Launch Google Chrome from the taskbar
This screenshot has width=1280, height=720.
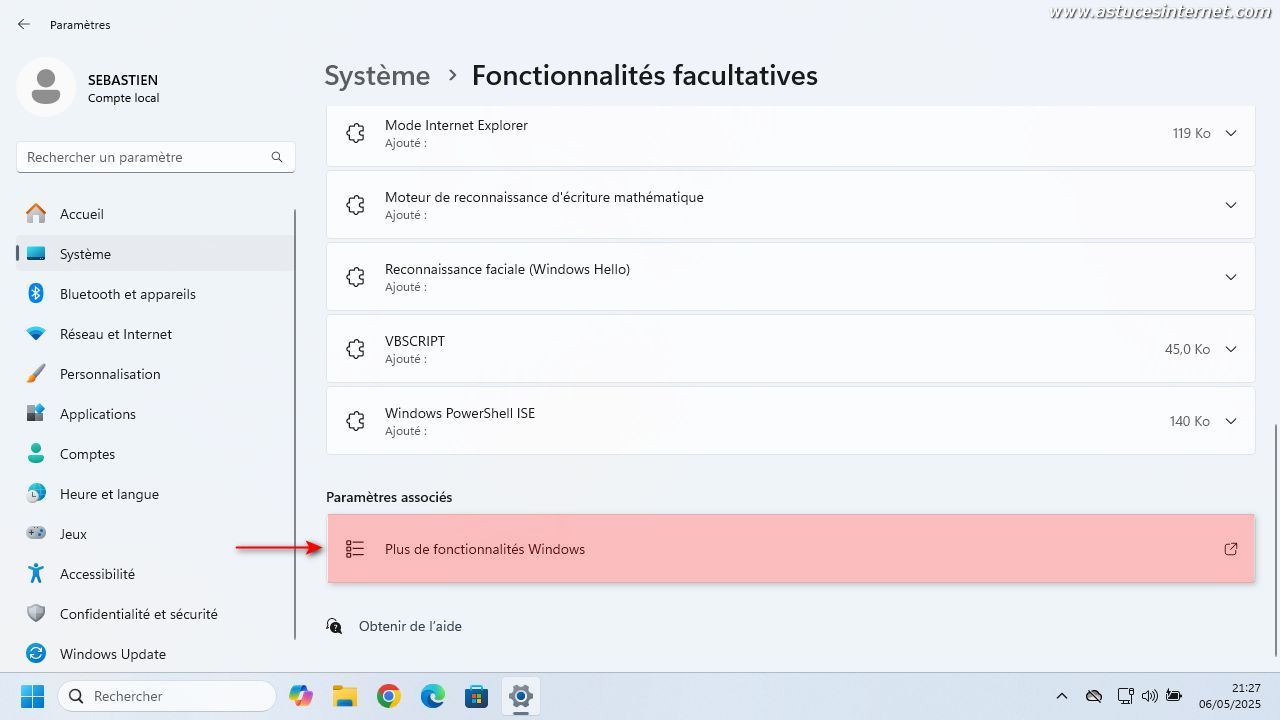[x=389, y=696]
